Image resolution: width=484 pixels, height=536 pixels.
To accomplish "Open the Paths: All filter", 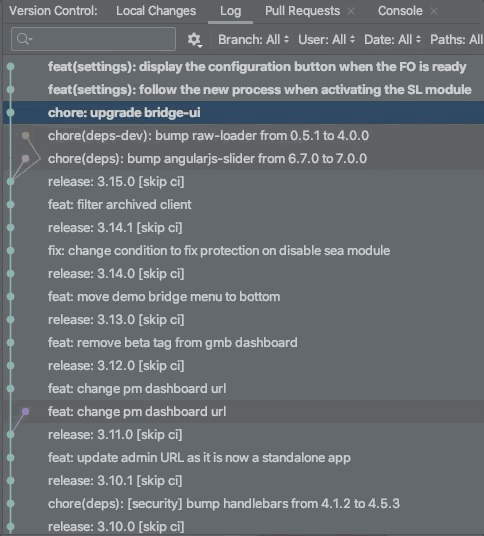I will [x=457, y=40].
